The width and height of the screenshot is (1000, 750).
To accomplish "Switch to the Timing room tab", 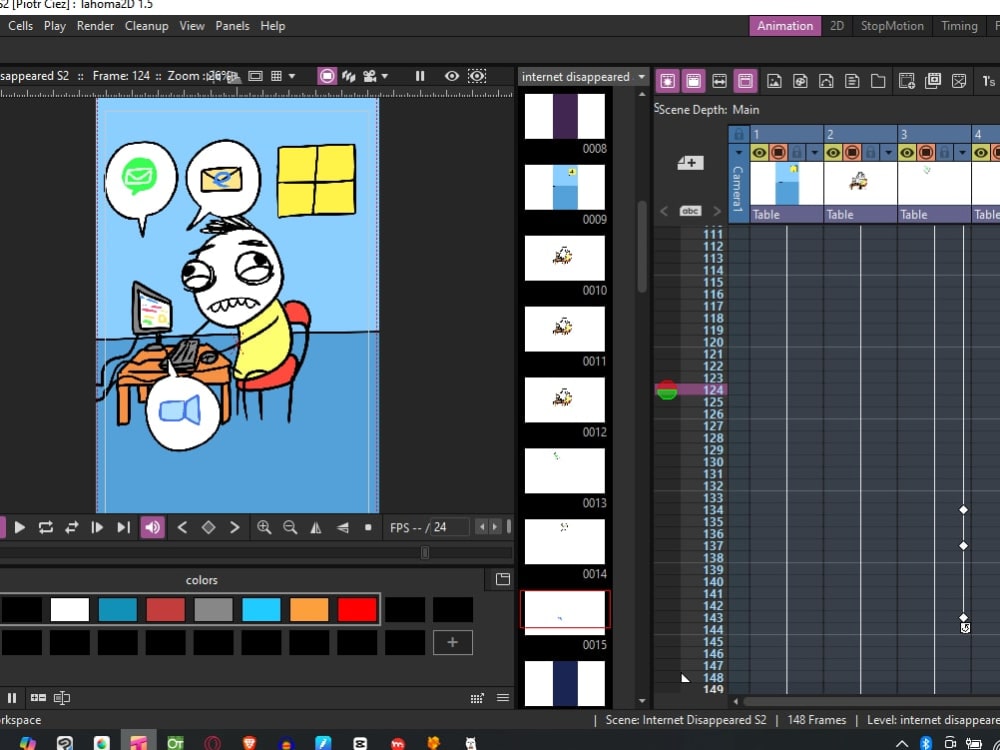I will (x=959, y=26).
